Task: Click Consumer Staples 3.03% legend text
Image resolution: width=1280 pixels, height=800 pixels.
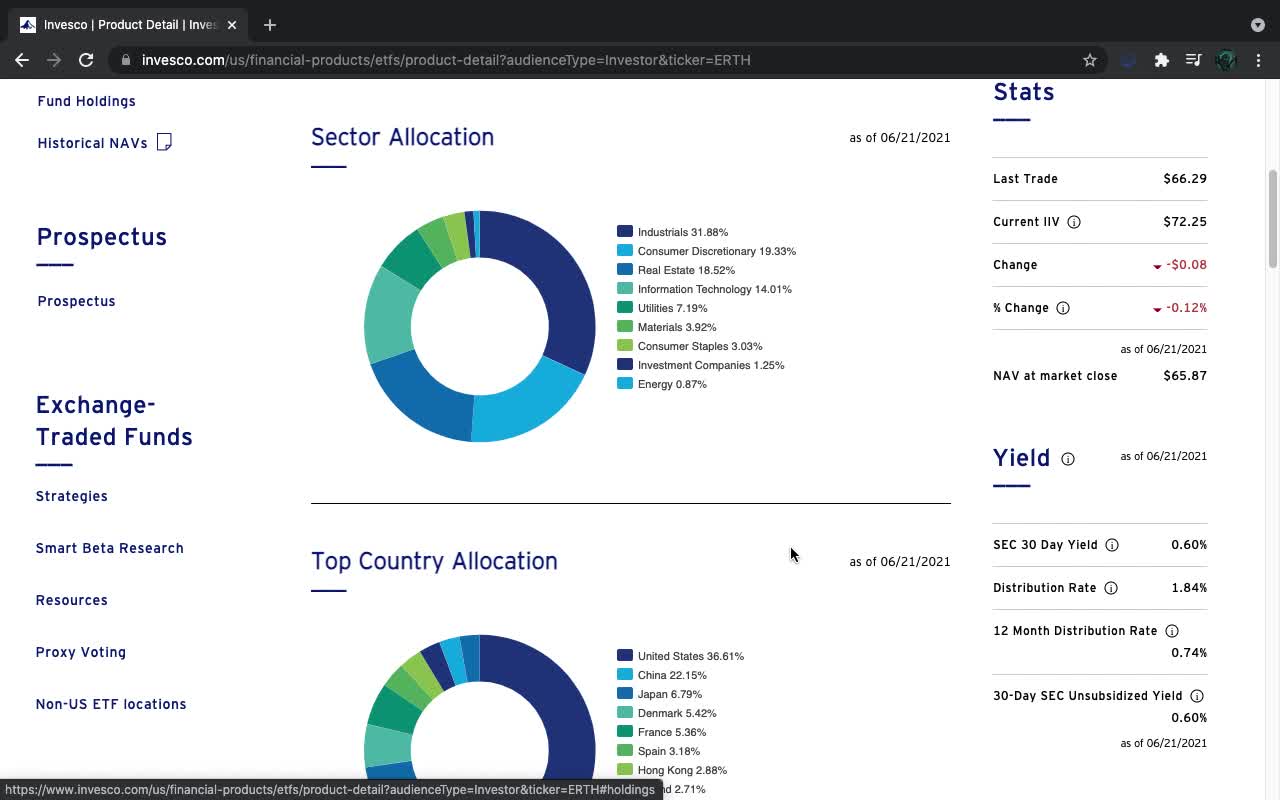Action: [x=700, y=346]
